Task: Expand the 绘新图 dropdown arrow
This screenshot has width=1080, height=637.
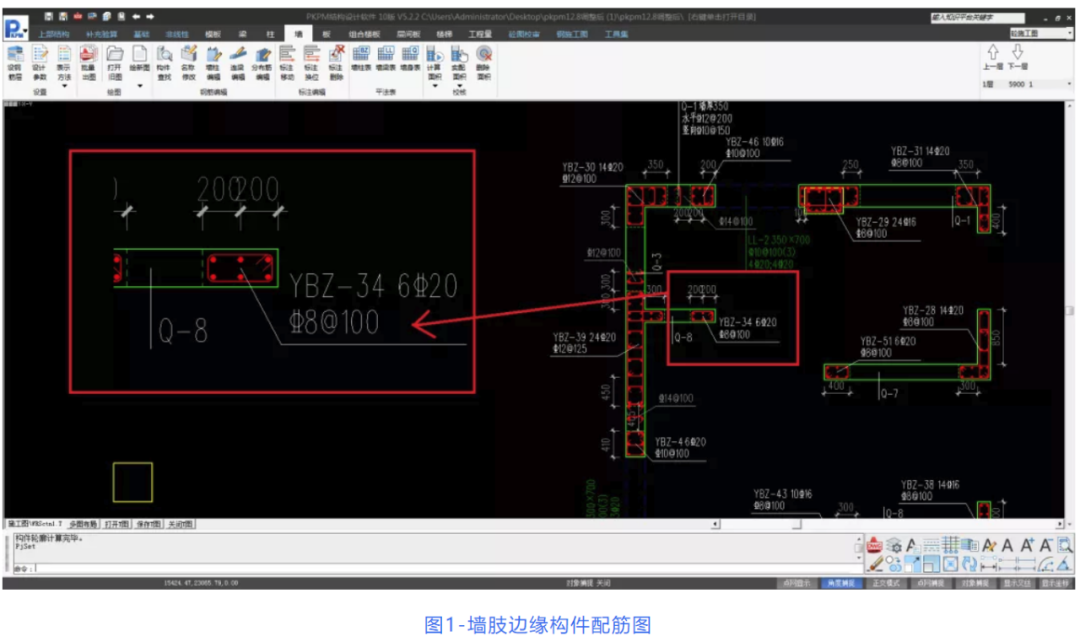Action: click(140, 86)
